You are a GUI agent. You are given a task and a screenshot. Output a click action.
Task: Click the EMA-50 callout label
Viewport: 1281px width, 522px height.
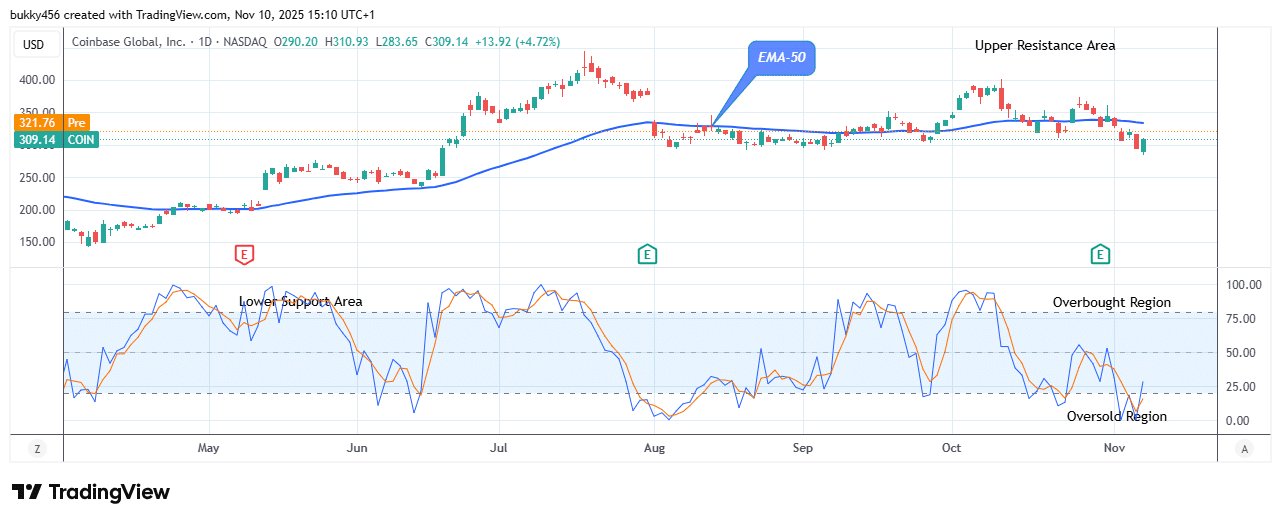(781, 59)
